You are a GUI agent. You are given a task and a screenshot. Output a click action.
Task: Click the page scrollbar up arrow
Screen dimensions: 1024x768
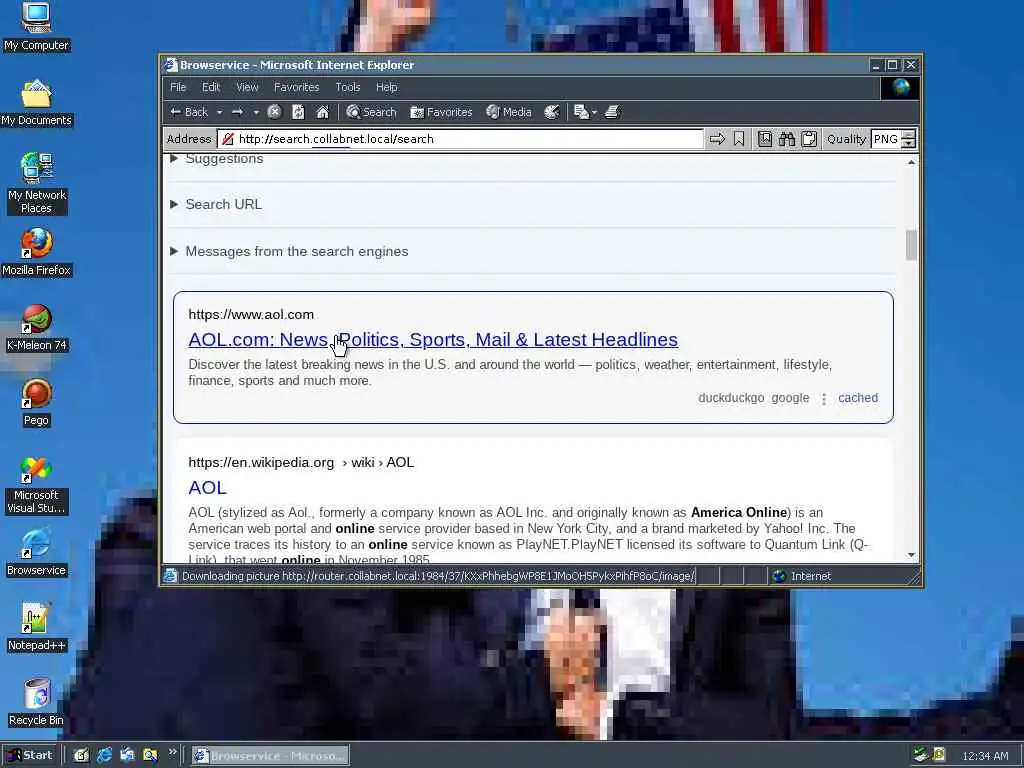tap(911, 161)
